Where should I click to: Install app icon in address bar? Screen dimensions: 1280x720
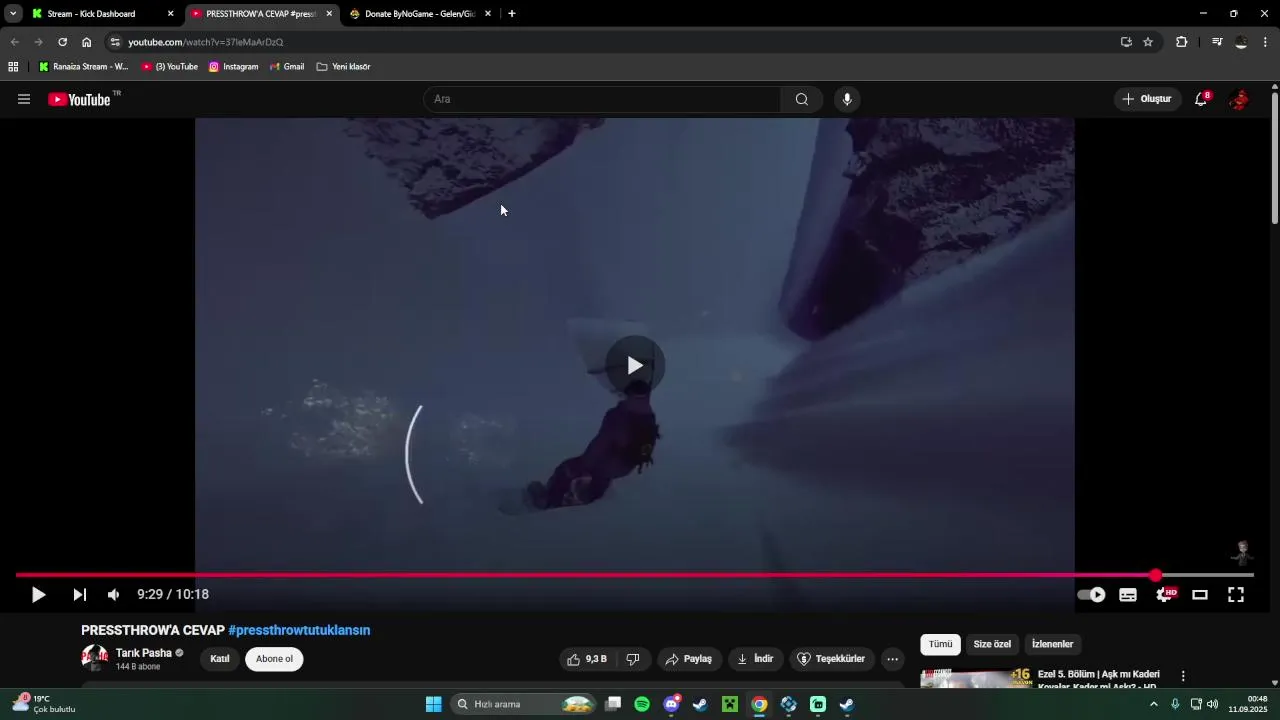tap(1126, 42)
